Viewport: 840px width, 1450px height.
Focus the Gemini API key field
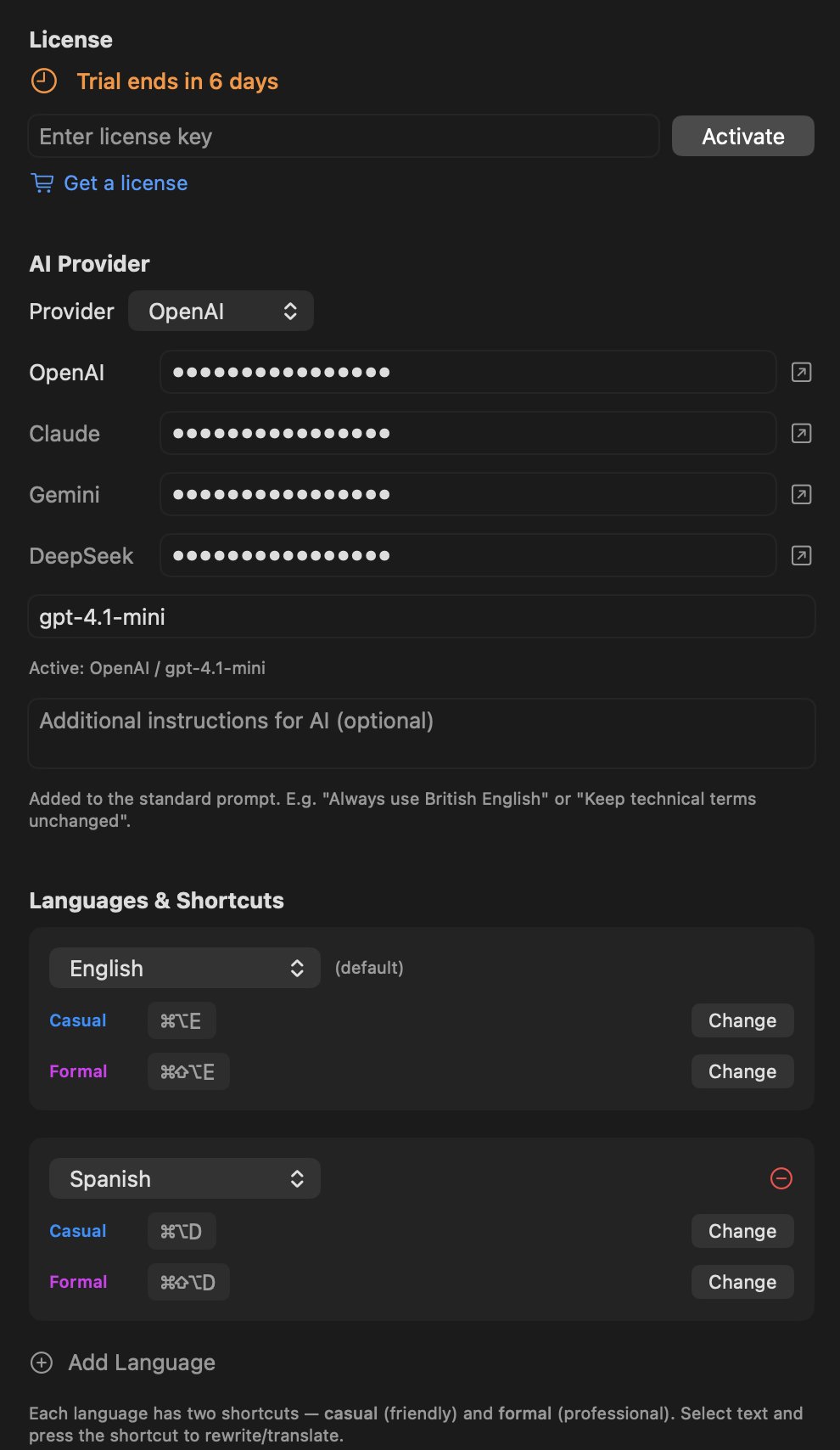pyautogui.click(x=468, y=494)
